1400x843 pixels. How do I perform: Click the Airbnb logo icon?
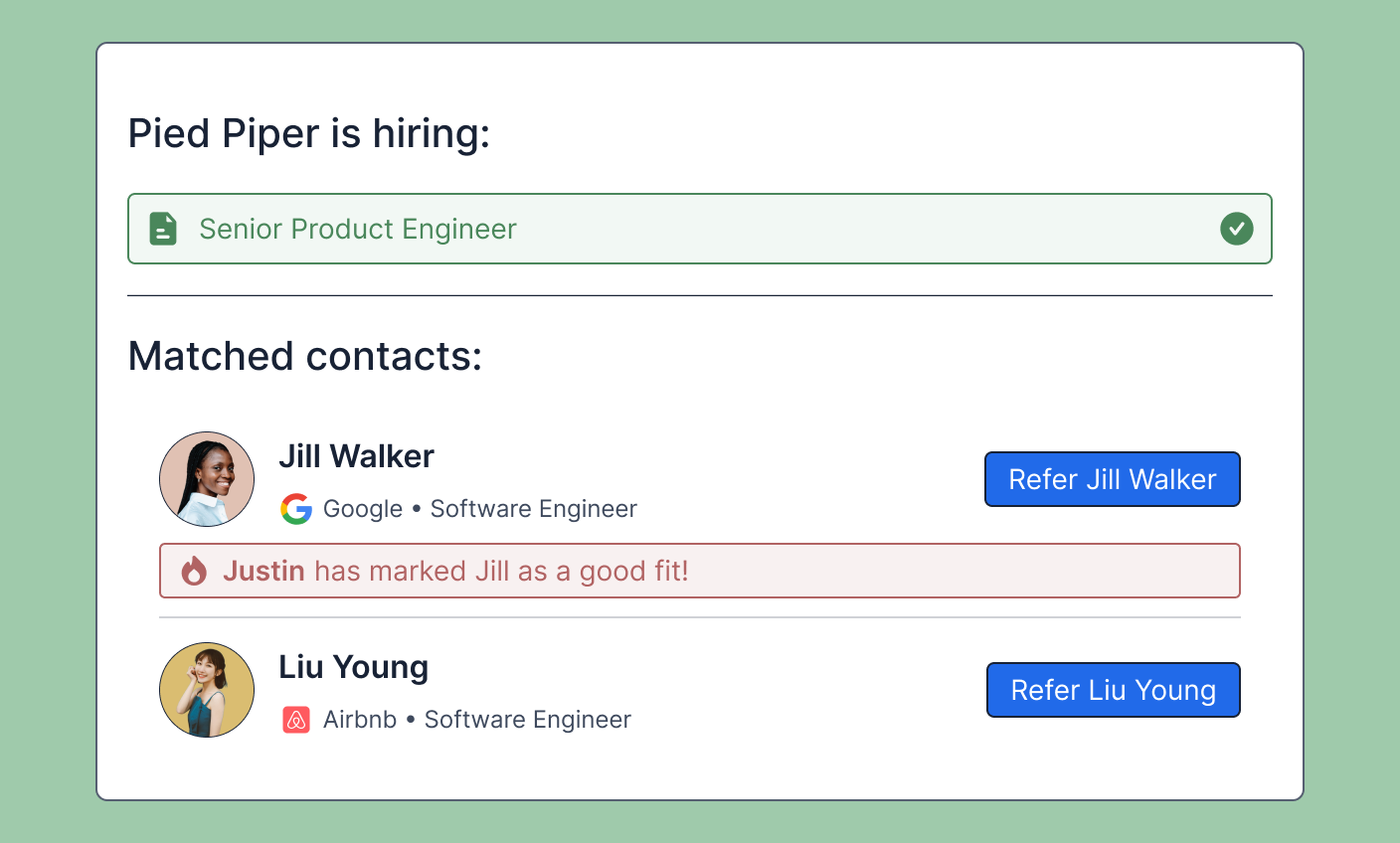[x=296, y=720]
